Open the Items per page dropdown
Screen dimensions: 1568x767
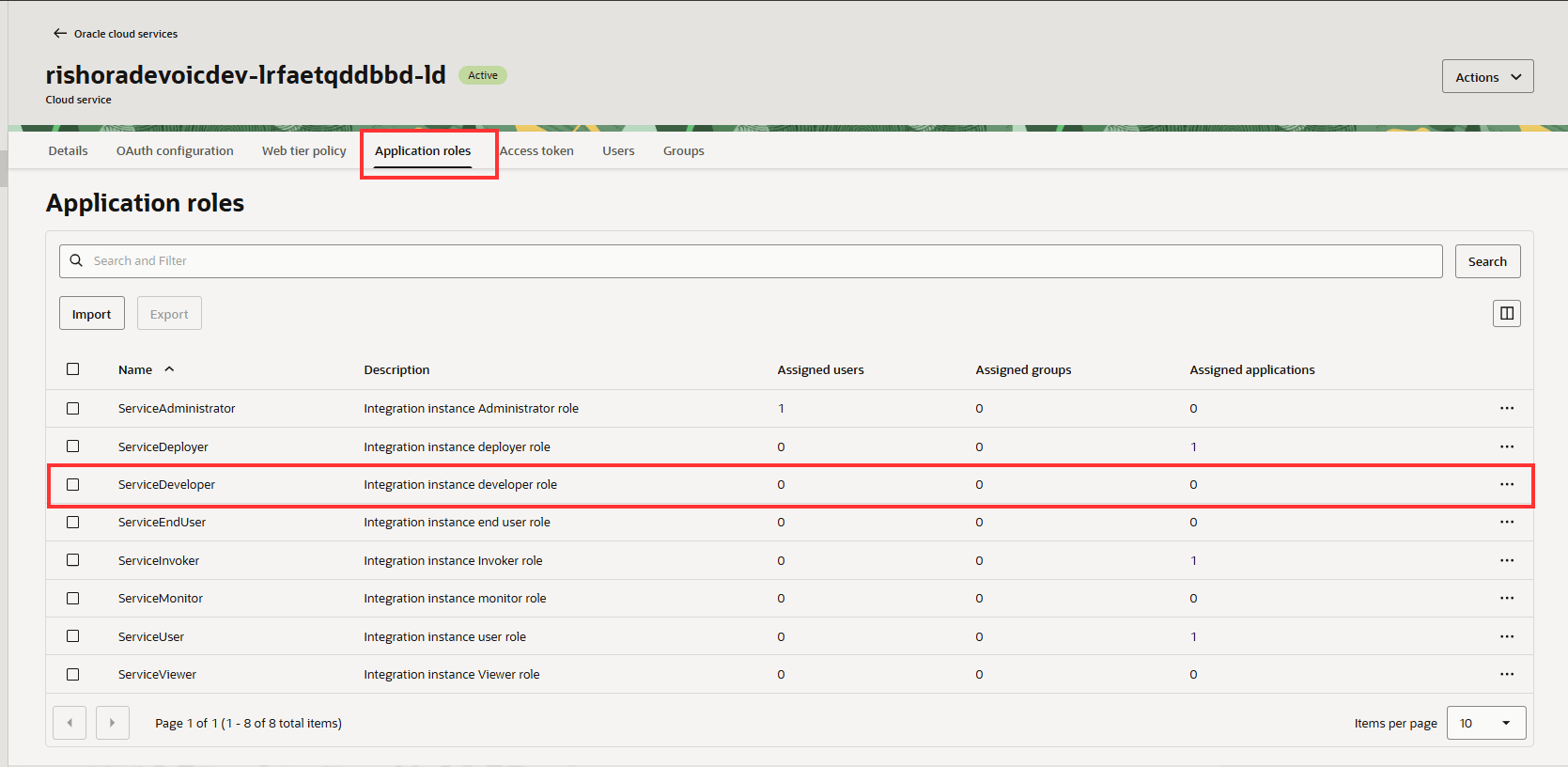[1485, 723]
